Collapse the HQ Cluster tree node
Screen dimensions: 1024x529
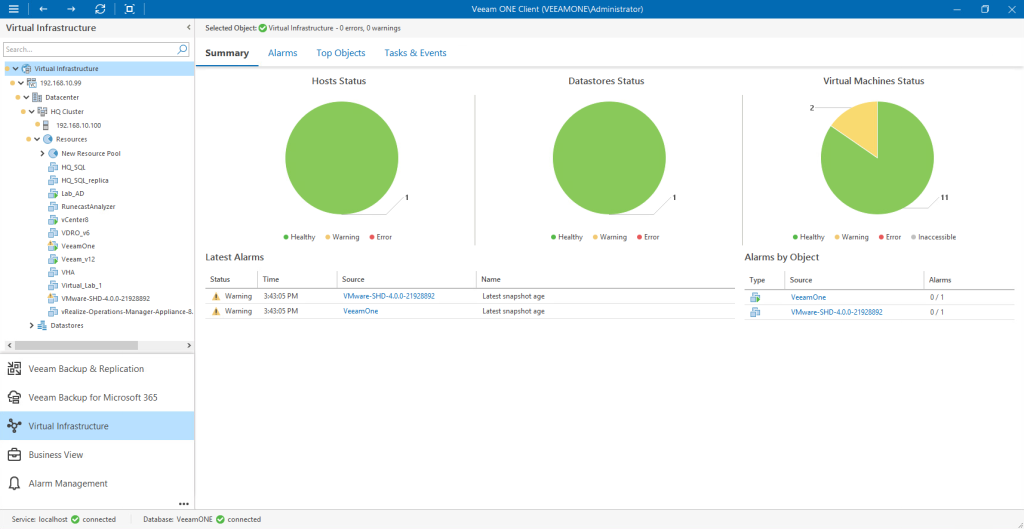[31, 112]
